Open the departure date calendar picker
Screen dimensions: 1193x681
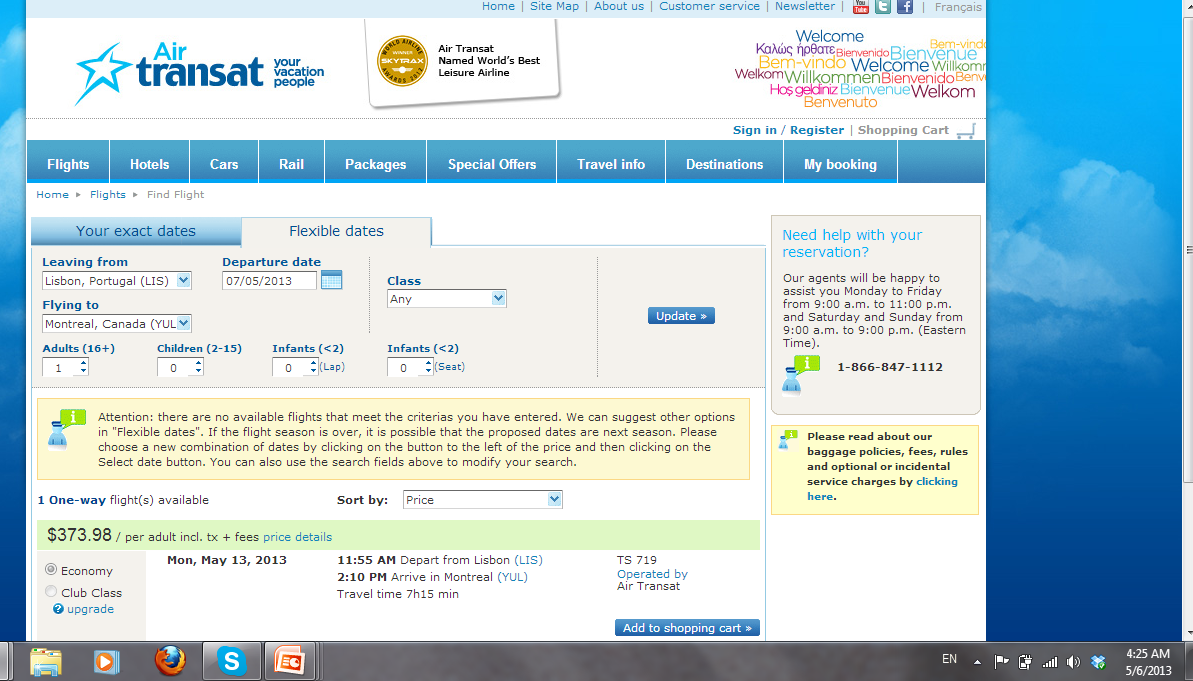click(331, 280)
